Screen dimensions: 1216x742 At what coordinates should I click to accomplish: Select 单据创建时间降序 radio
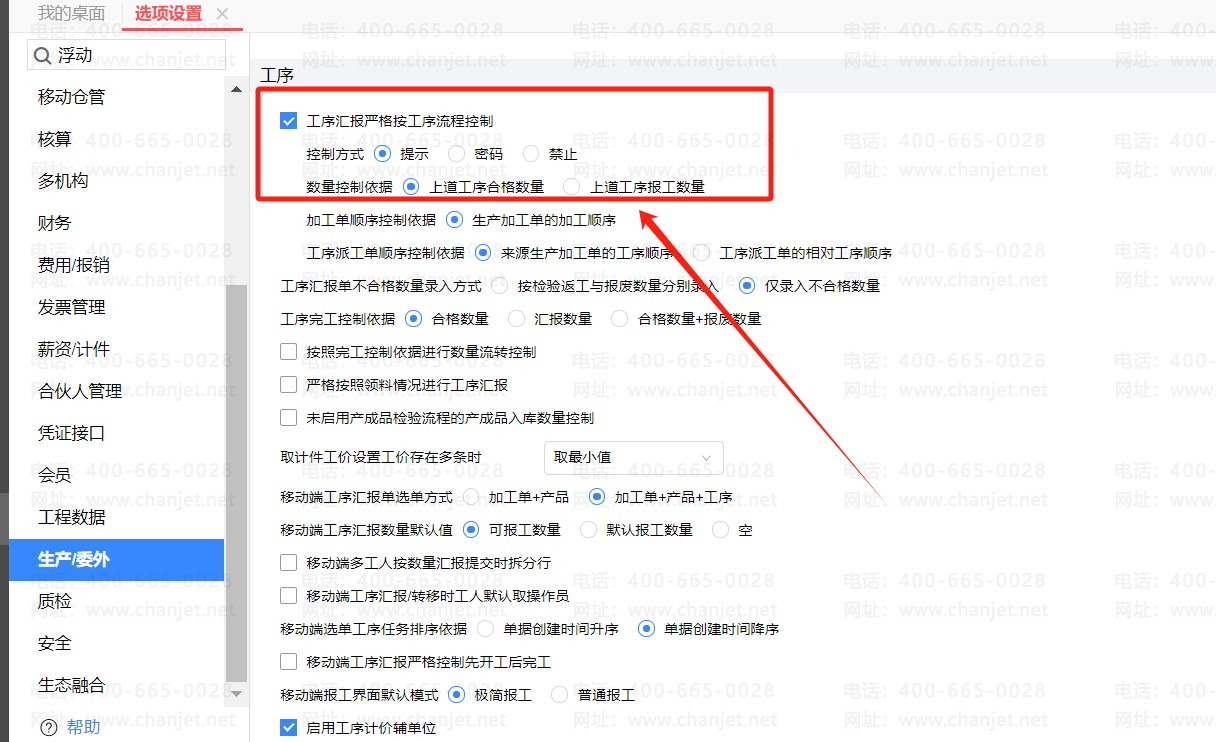click(x=646, y=629)
